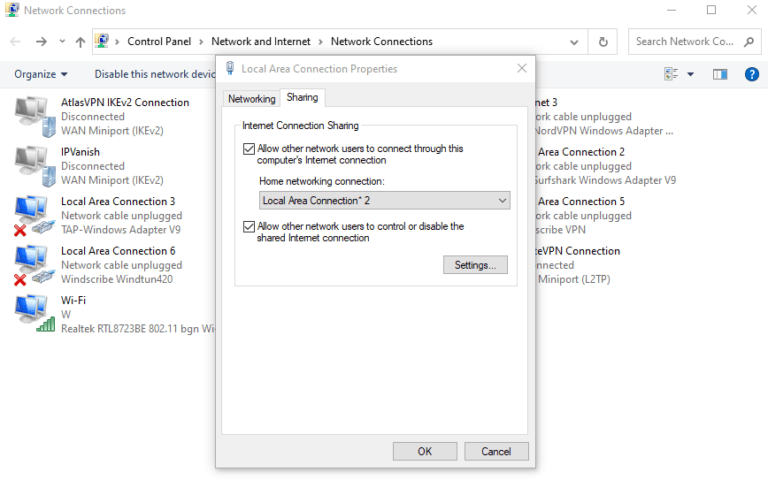This screenshot has height=480, width=768.
Task: Click the AtlasVPN IKEv2 Connection adapter icon
Action: pyautogui.click(x=34, y=116)
